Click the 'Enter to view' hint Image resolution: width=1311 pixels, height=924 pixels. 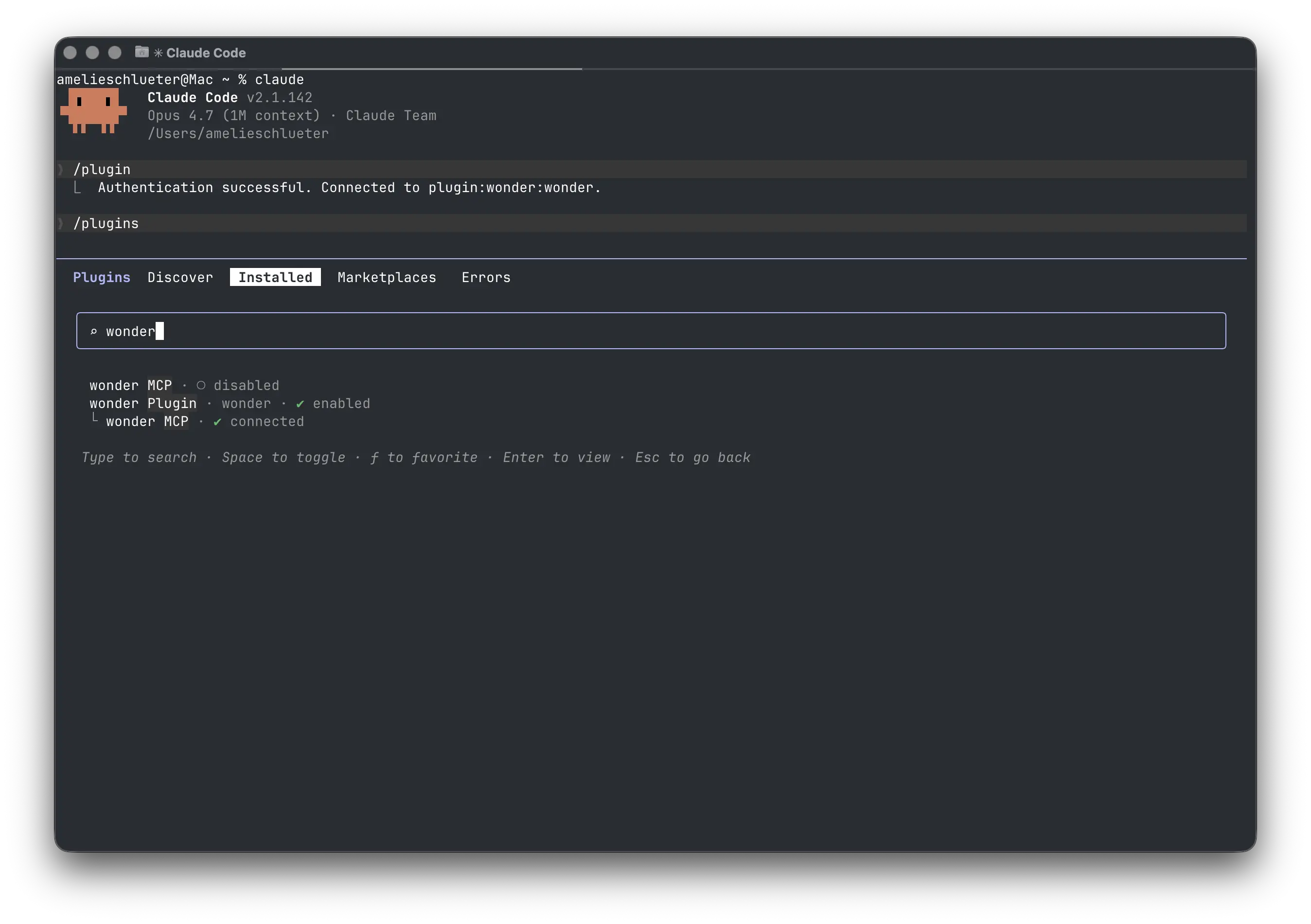tap(556, 458)
